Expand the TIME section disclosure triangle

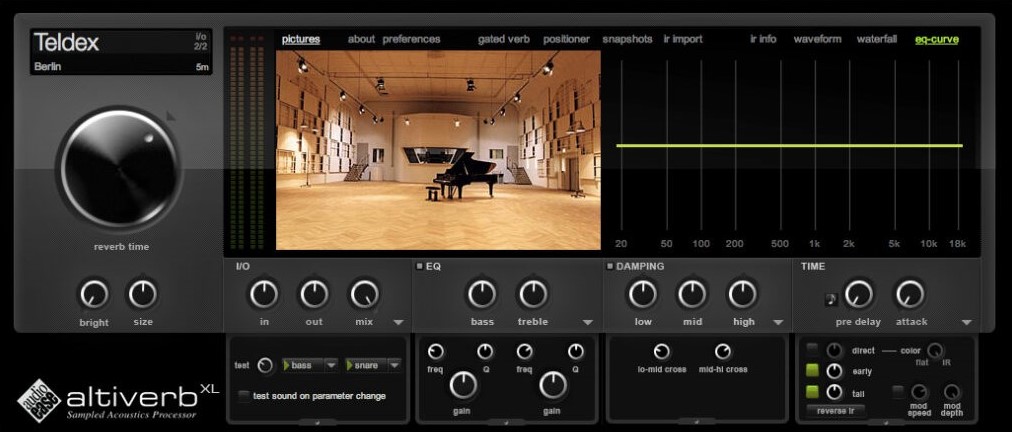(967, 323)
